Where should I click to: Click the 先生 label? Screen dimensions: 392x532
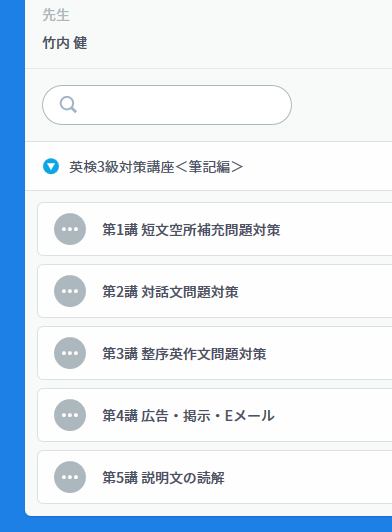tap(56, 15)
